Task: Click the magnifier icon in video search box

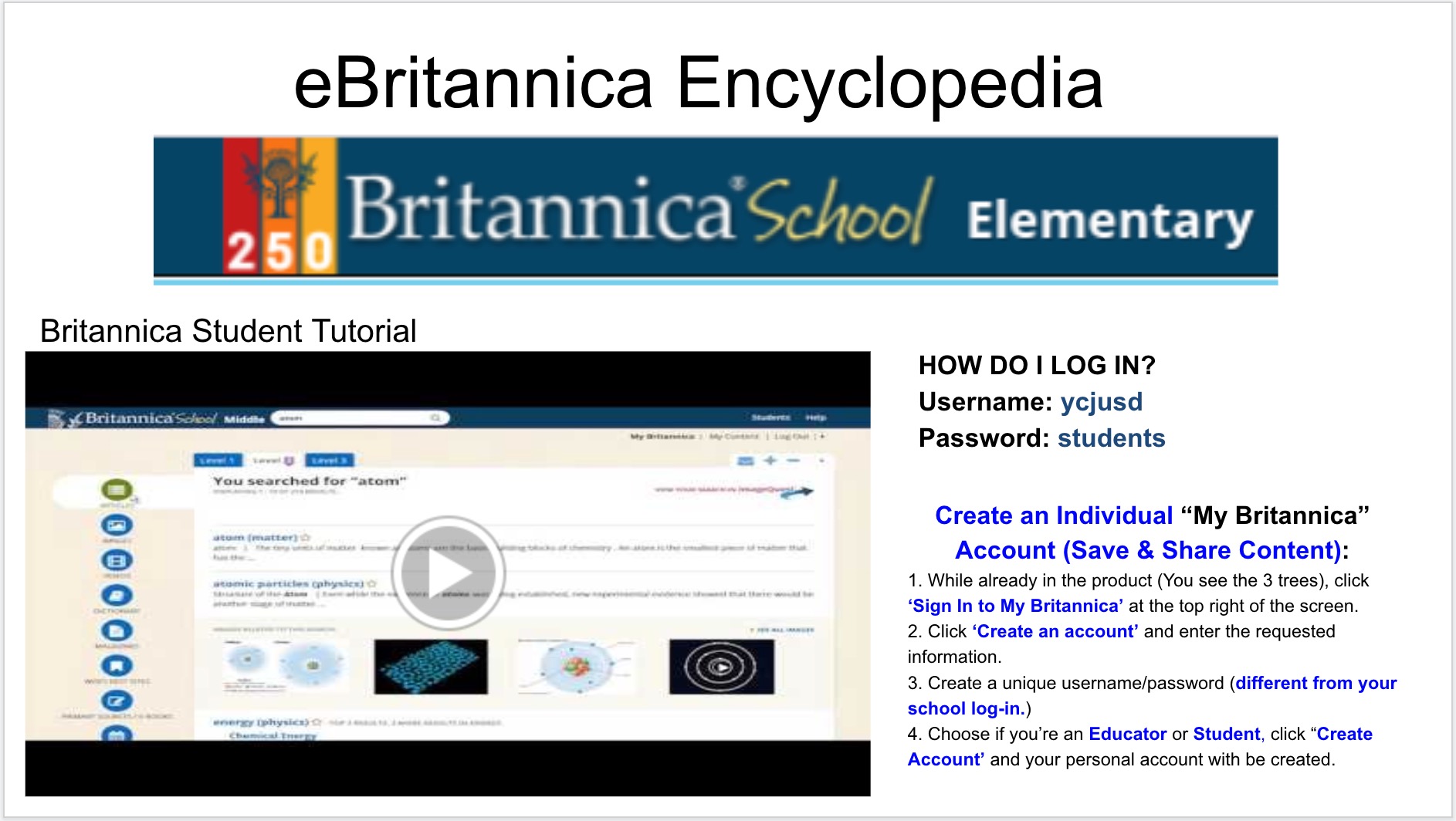Action: tap(435, 417)
